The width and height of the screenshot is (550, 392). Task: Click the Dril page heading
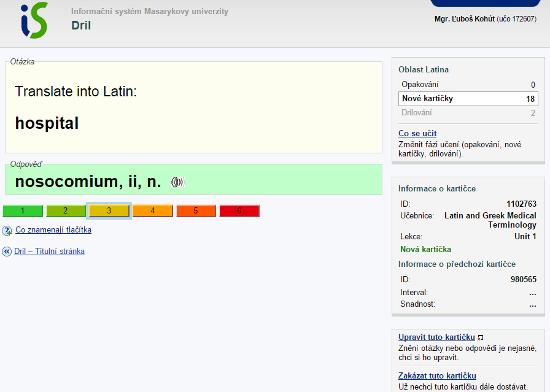pos(81,26)
